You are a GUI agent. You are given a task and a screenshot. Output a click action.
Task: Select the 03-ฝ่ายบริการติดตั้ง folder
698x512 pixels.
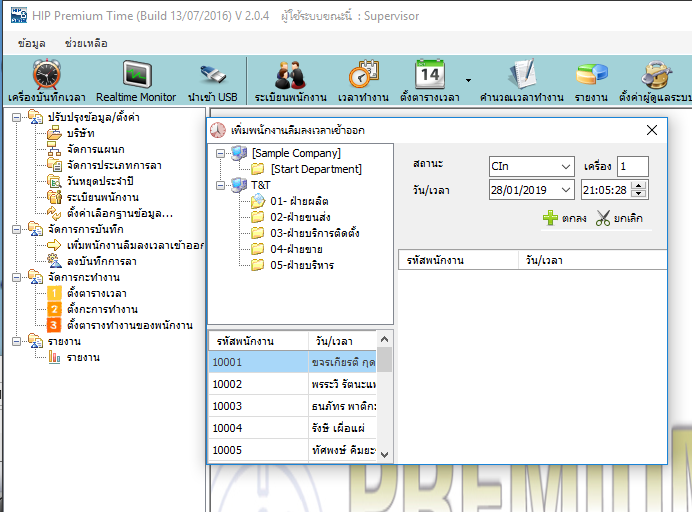click(x=315, y=233)
